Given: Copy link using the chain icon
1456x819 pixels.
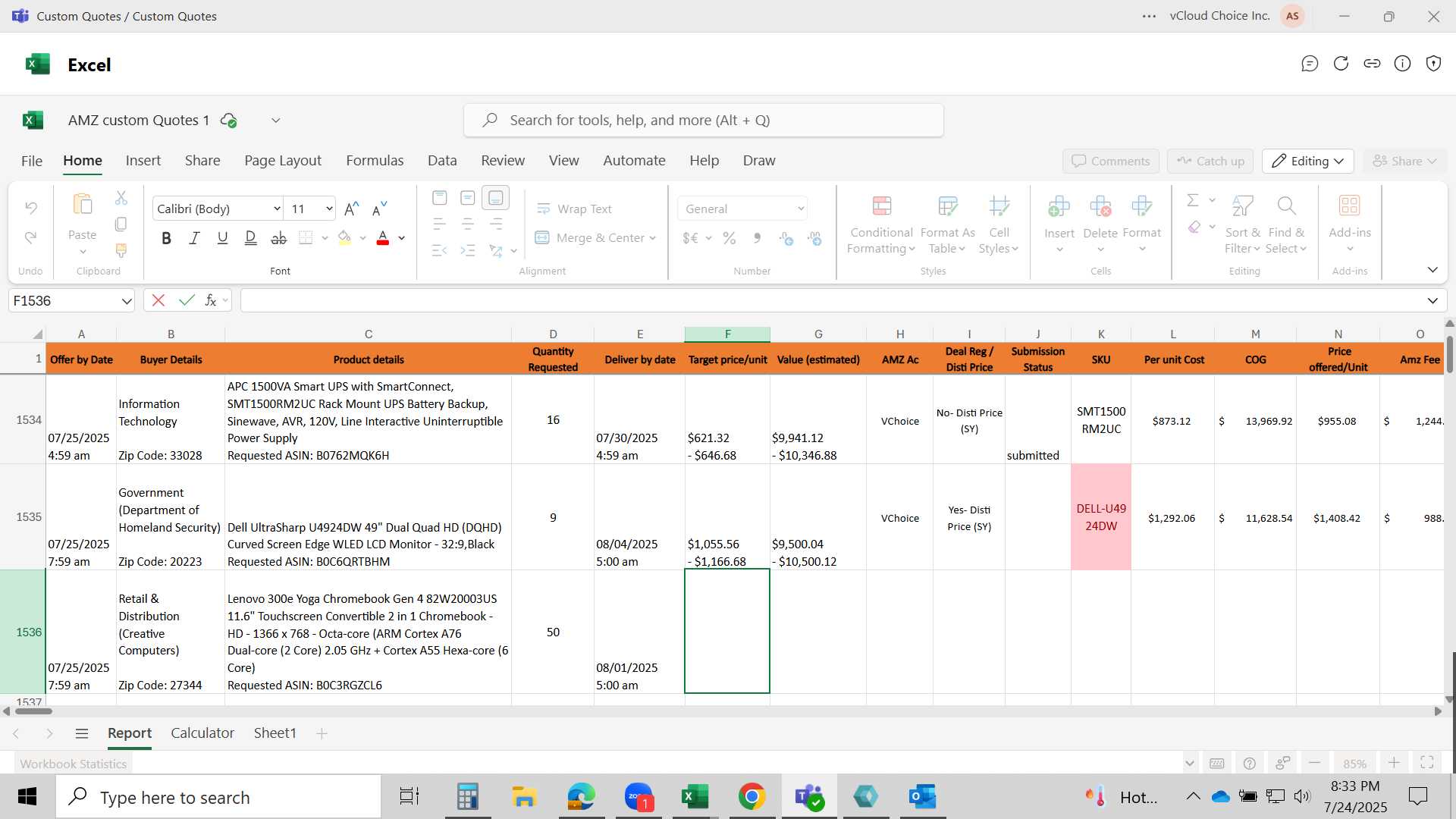Looking at the screenshot, I should (1372, 64).
